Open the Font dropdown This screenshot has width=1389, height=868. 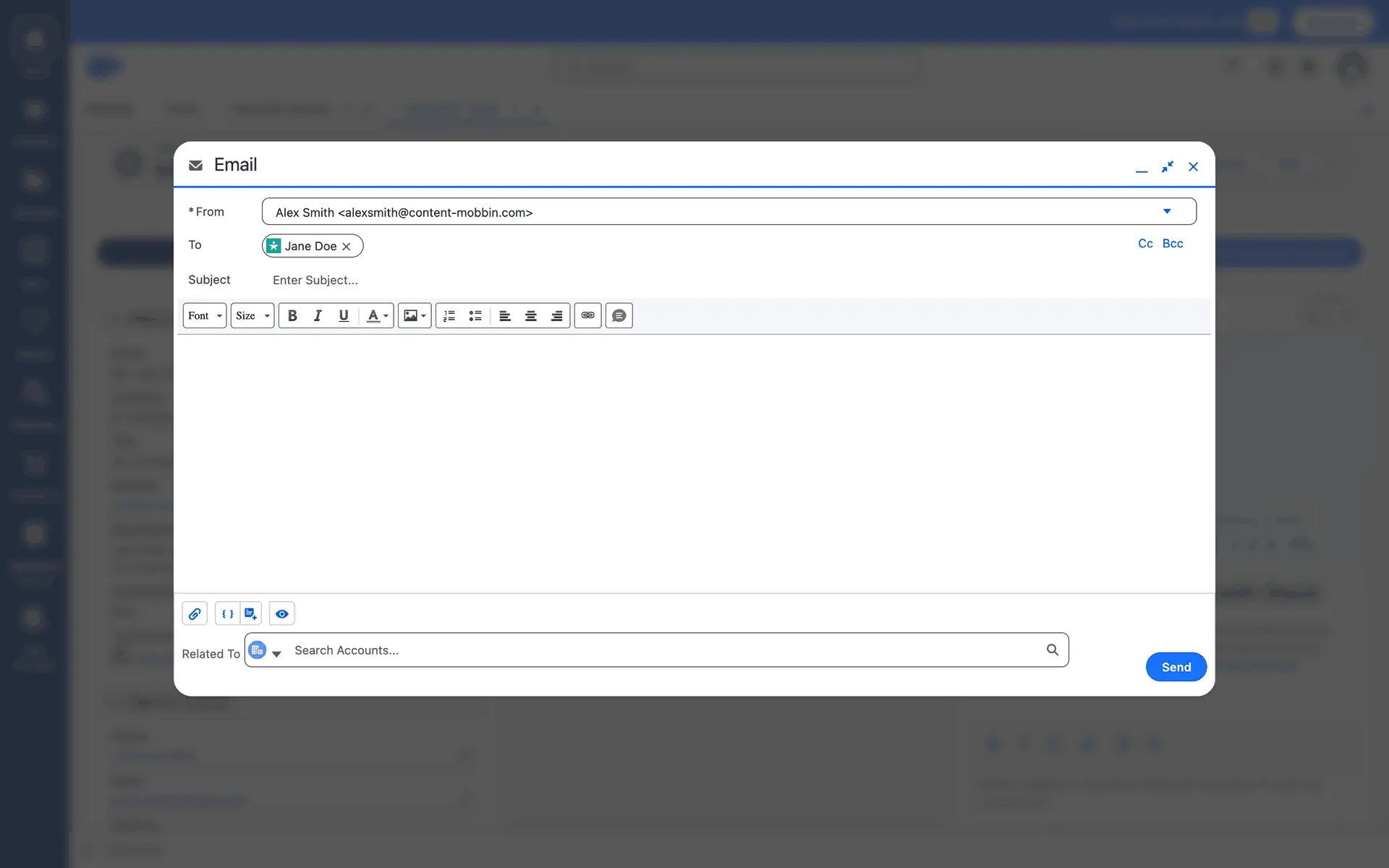[x=205, y=315]
